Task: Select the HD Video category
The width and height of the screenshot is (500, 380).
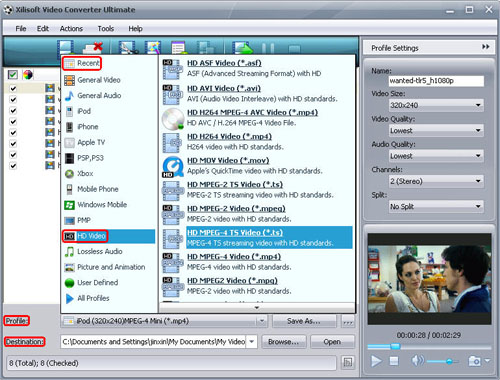Action: (x=109, y=236)
